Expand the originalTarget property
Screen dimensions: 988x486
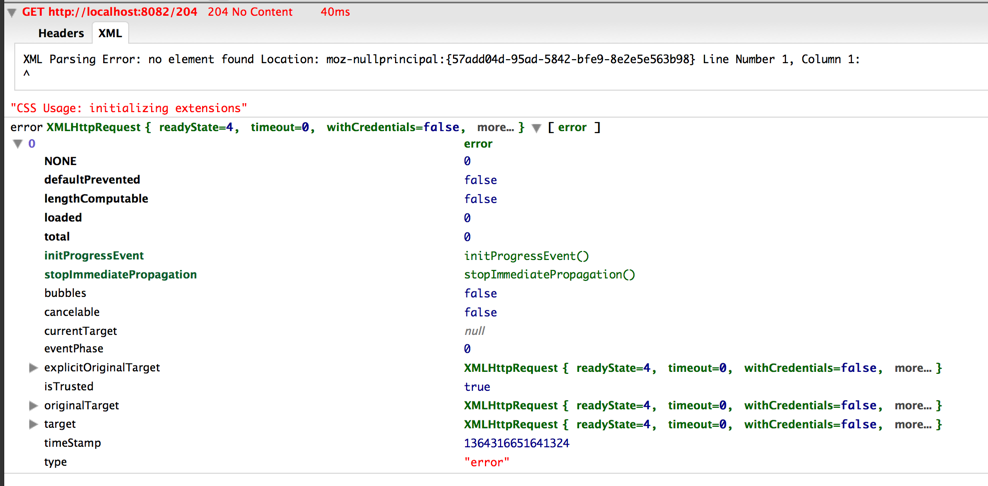34,406
